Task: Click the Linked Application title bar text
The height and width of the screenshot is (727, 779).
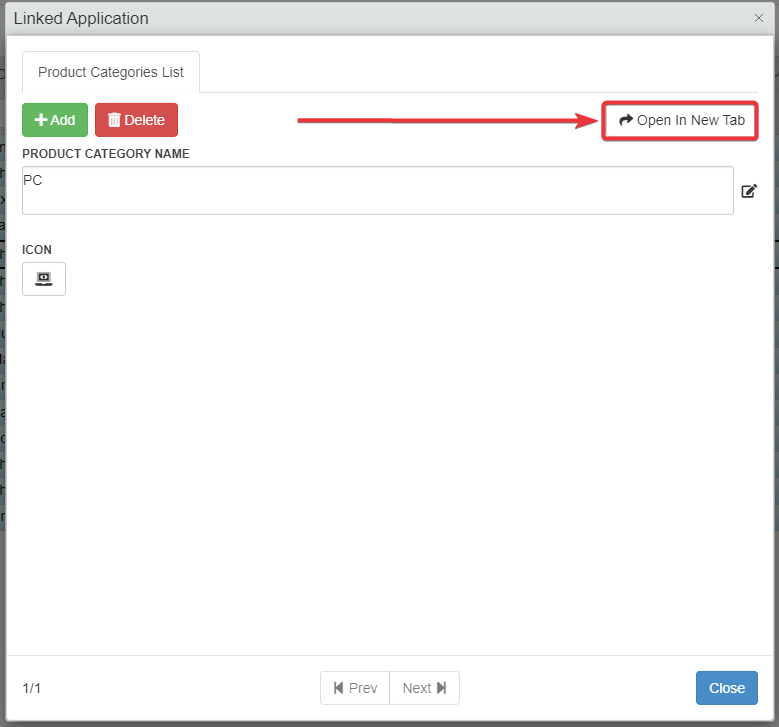Action: pyautogui.click(x=81, y=18)
